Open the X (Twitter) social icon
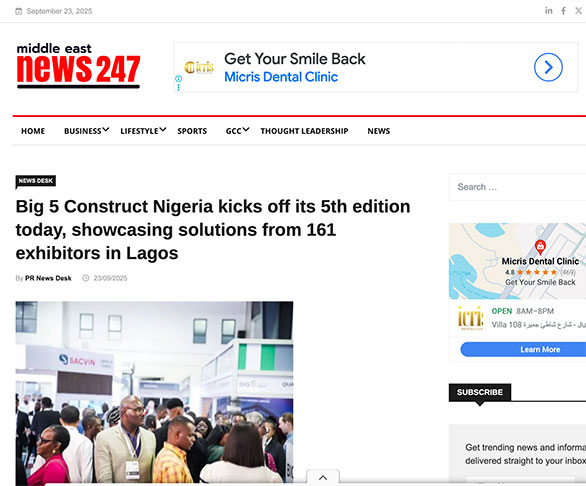The image size is (586, 486). point(579,11)
